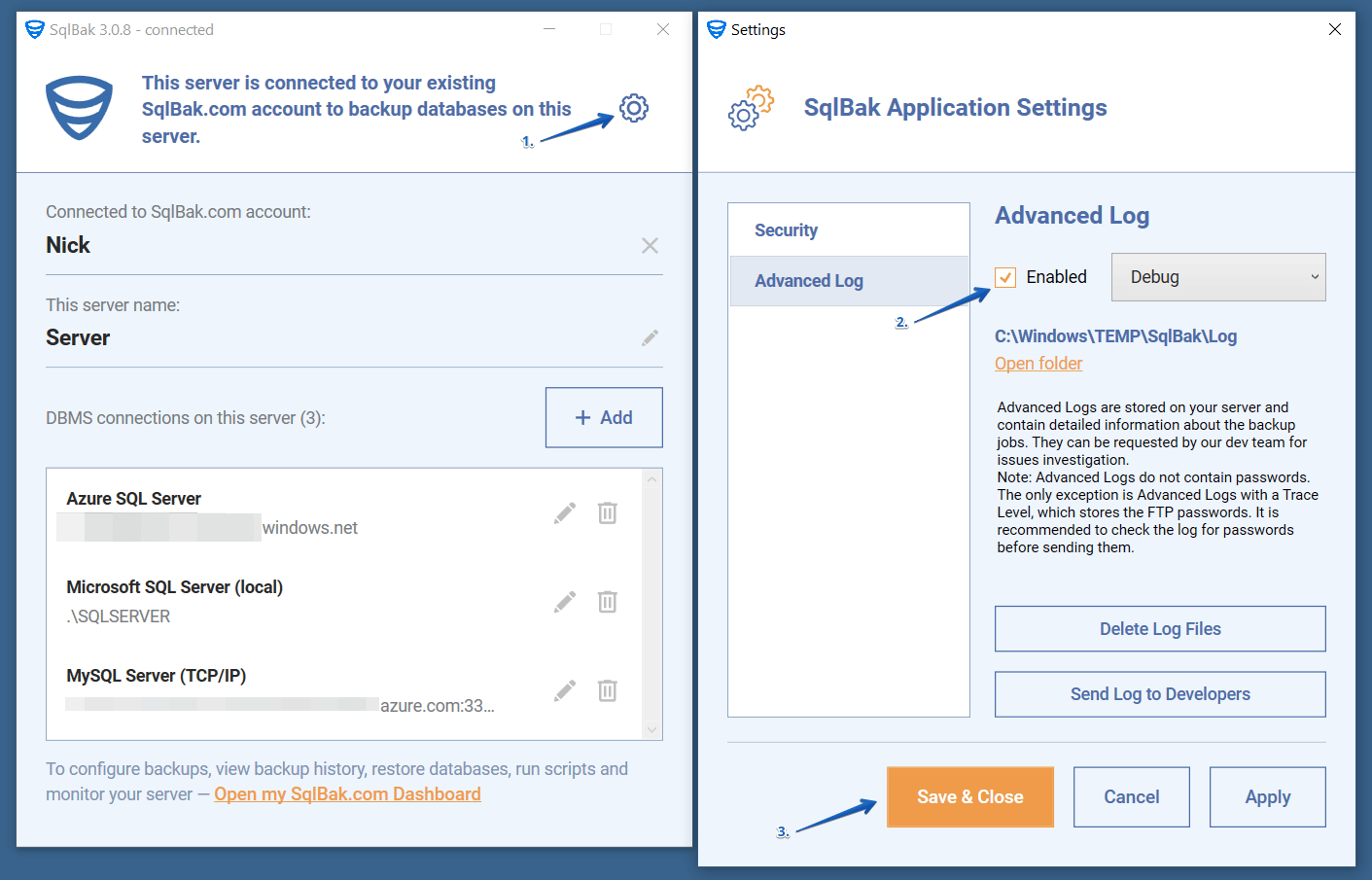Click the Save & Close button
This screenshot has width=1372, height=880.
pyautogui.click(x=970, y=797)
